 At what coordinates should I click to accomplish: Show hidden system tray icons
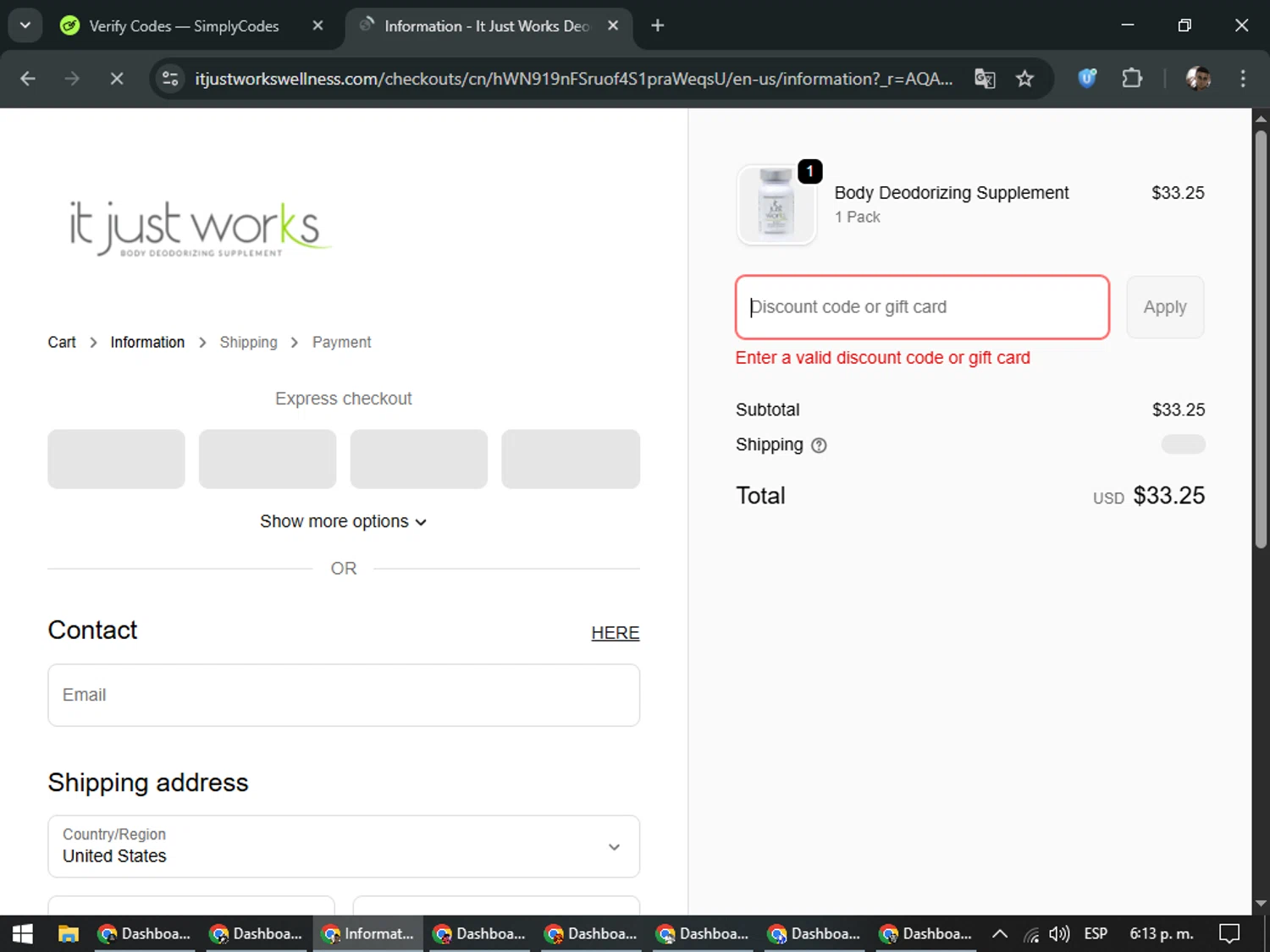pos(1000,933)
